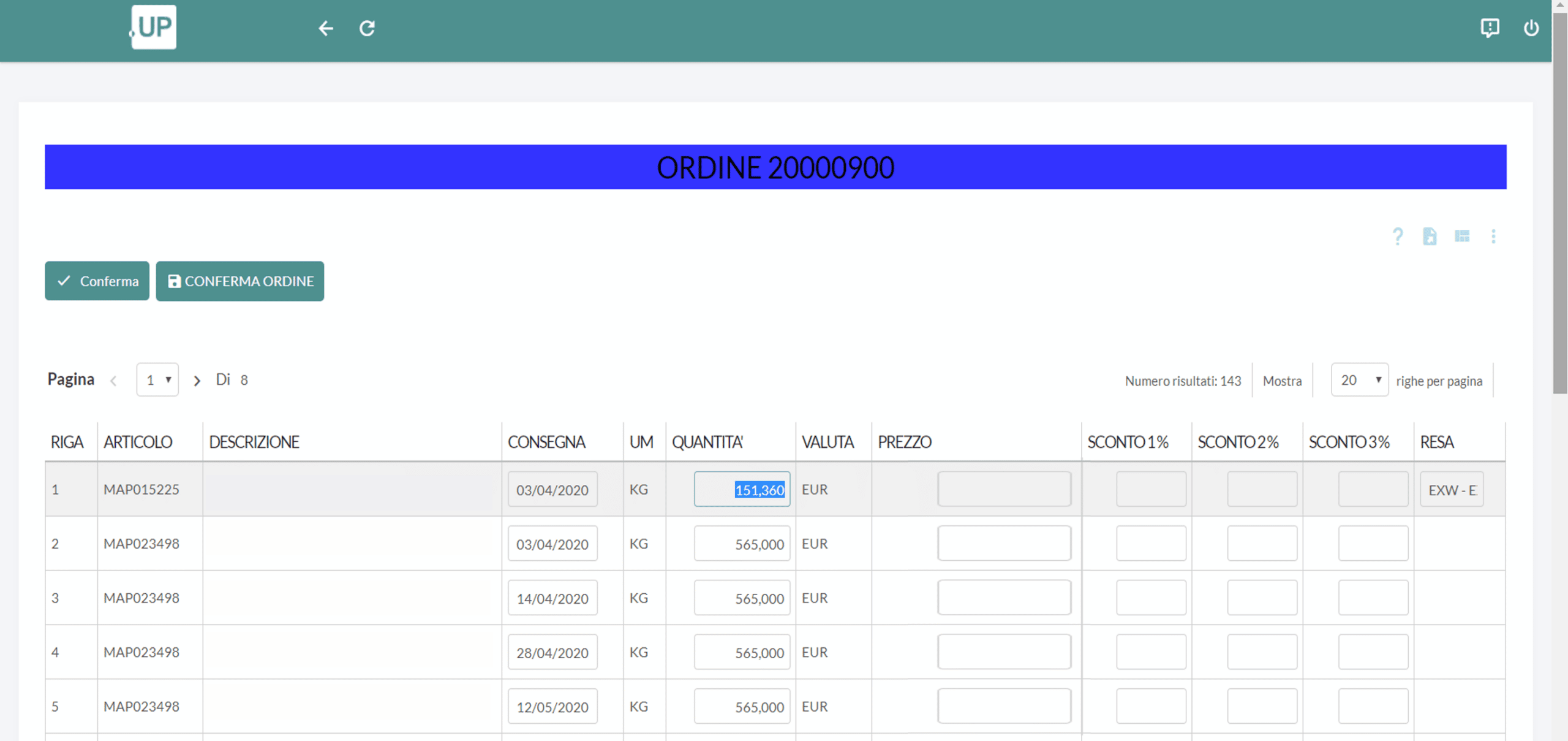Click Sconto 1% field in row 1
Screen dimensions: 1568x741
(1151, 489)
